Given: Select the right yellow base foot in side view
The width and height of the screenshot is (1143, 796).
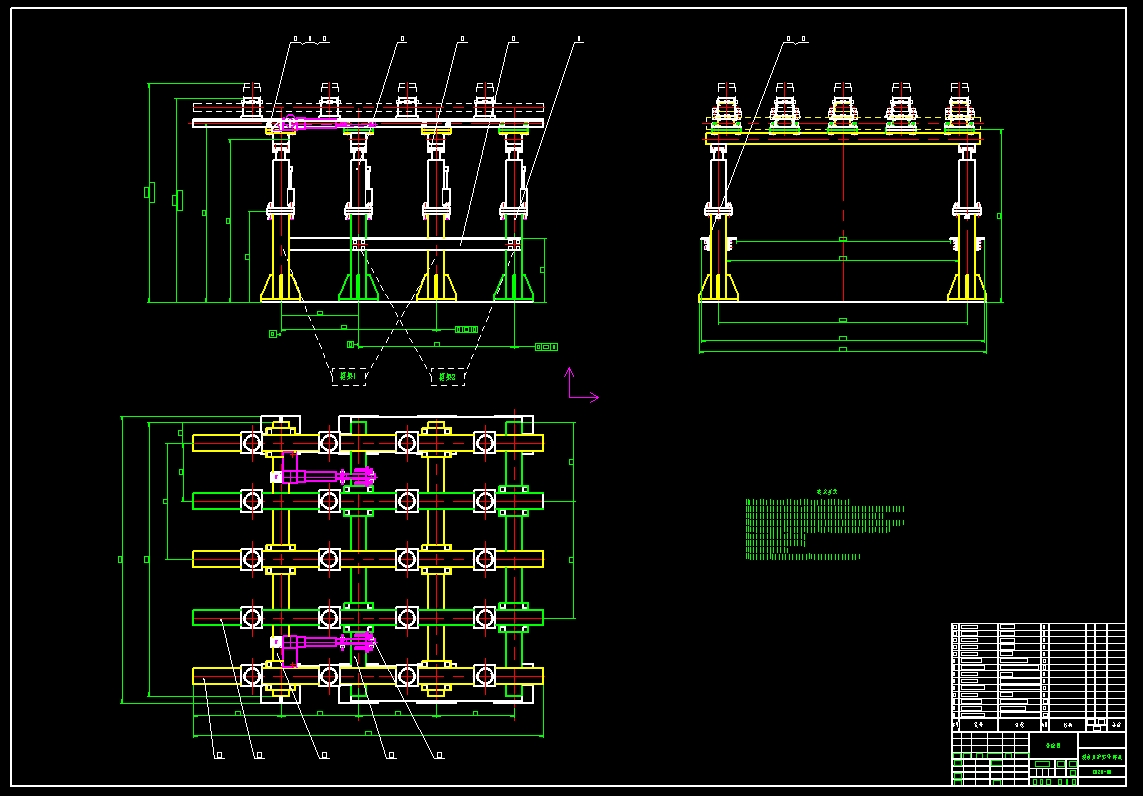Looking at the screenshot, I should click(x=967, y=286).
